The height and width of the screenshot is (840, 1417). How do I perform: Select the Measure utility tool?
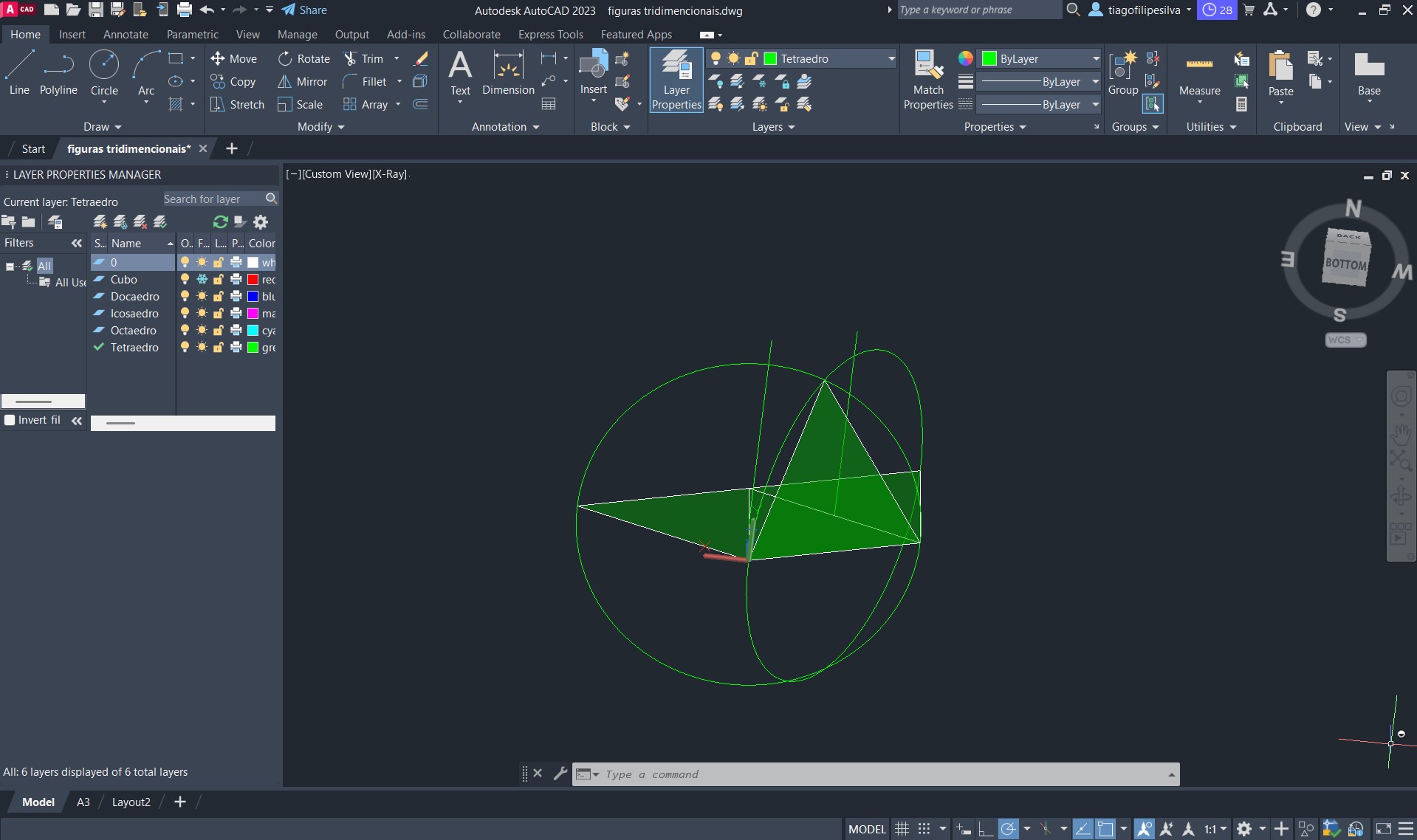tap(1199, 74)
